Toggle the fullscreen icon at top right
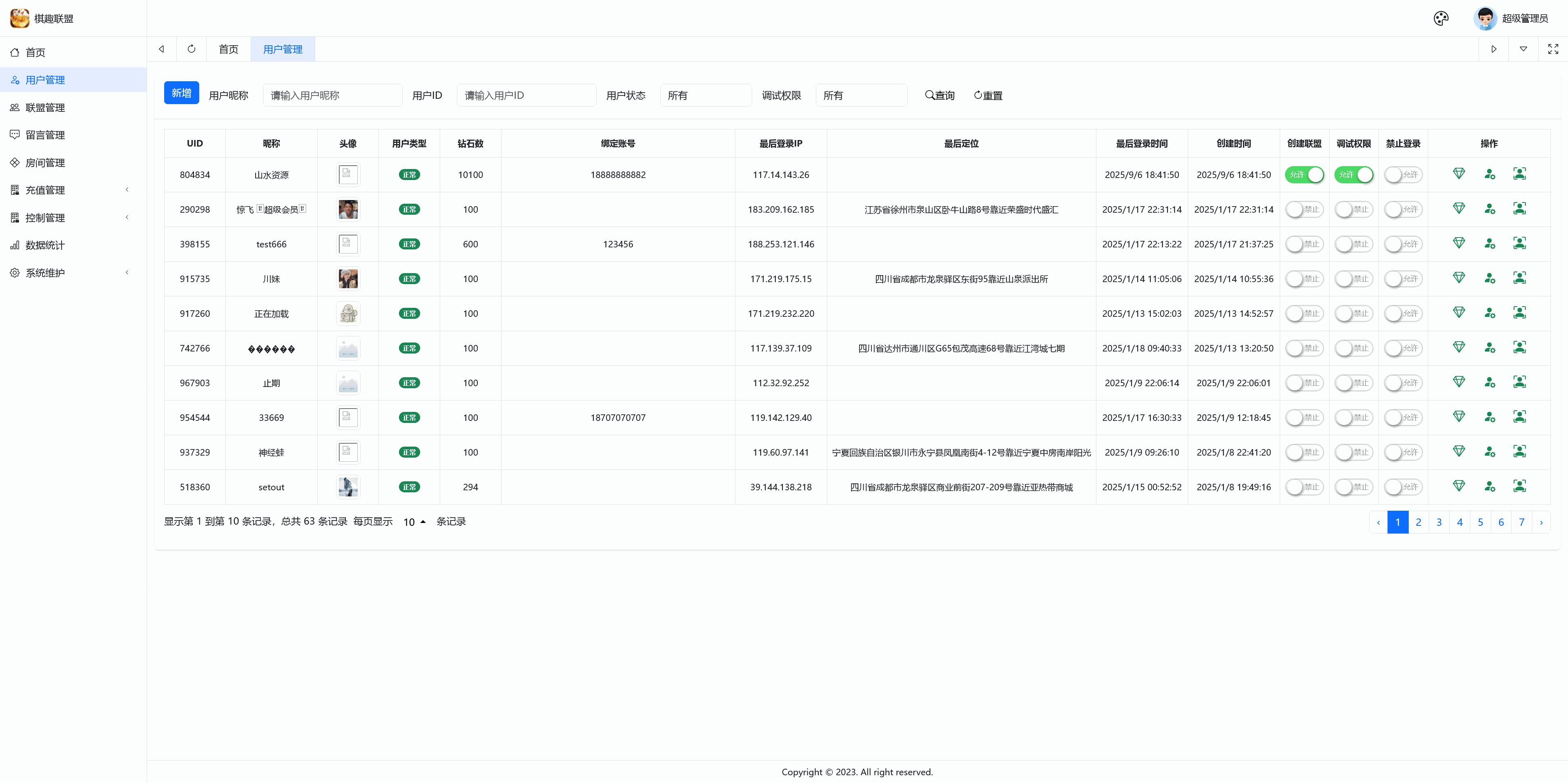This screenshot has width=1568, height=783. [1553, 49]
